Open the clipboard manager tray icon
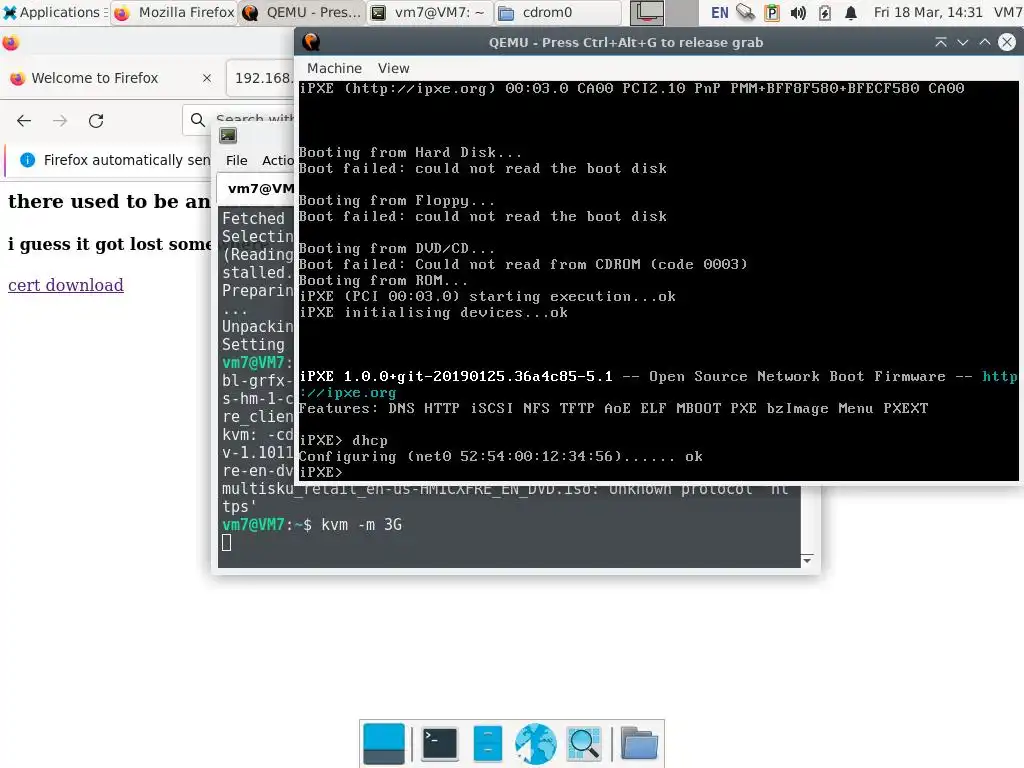This screenshot has width=1024, height=768. [x=771, y=12]
